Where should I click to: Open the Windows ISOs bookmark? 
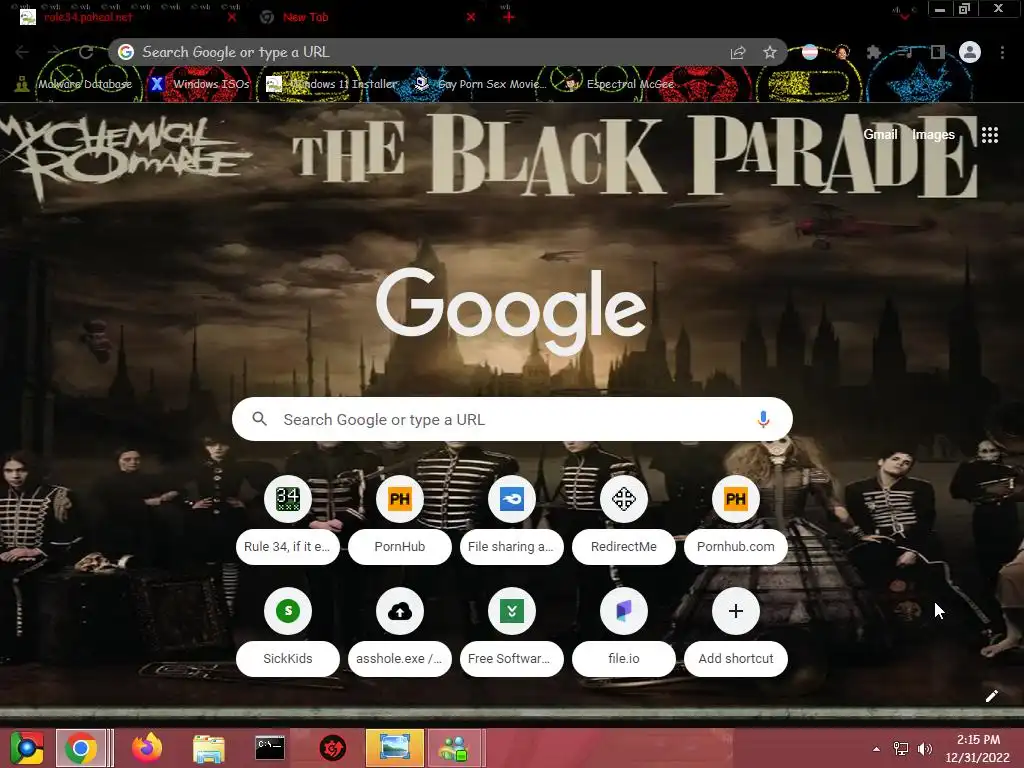(200, 84)
